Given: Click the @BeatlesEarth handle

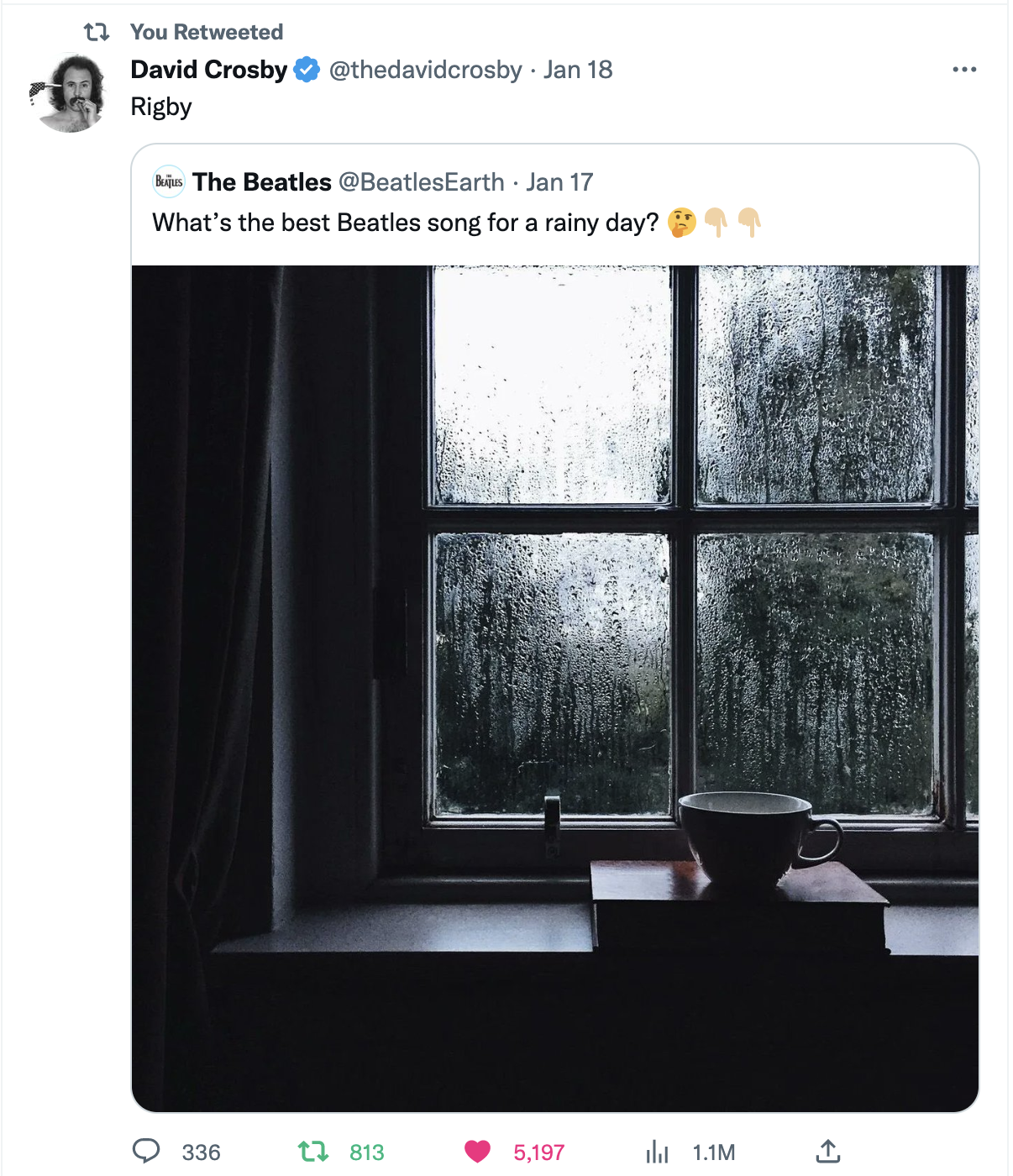Looking at the screenshot, I should click(x=422, y=182).
